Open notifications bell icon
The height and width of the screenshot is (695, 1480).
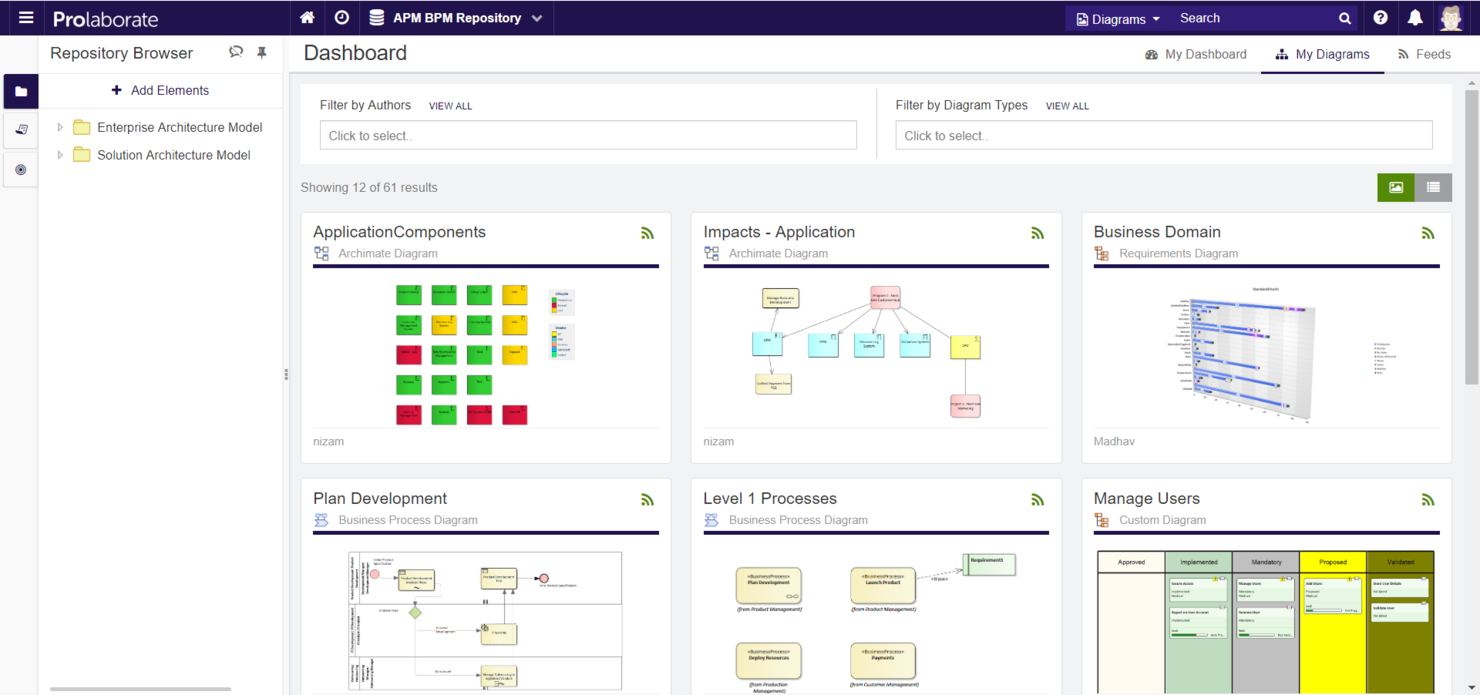tap(1415, 18)
